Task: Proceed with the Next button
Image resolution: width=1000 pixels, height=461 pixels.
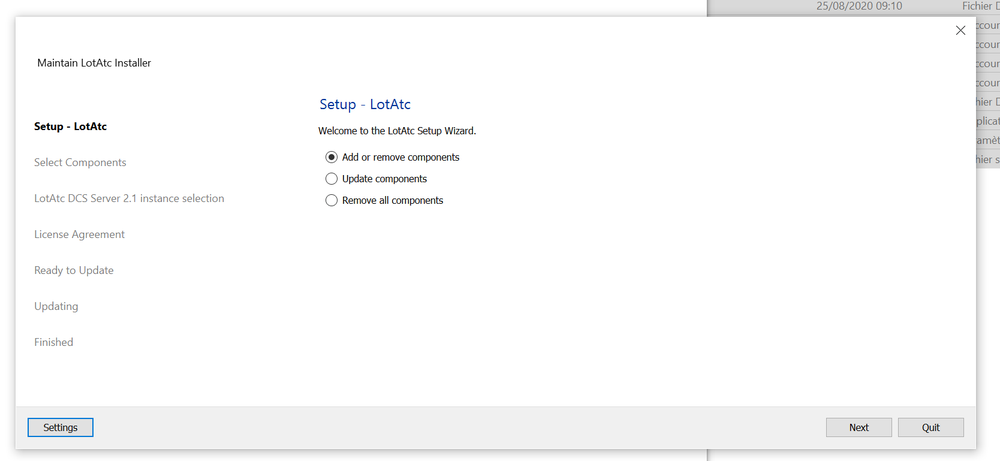Action: 858,427
